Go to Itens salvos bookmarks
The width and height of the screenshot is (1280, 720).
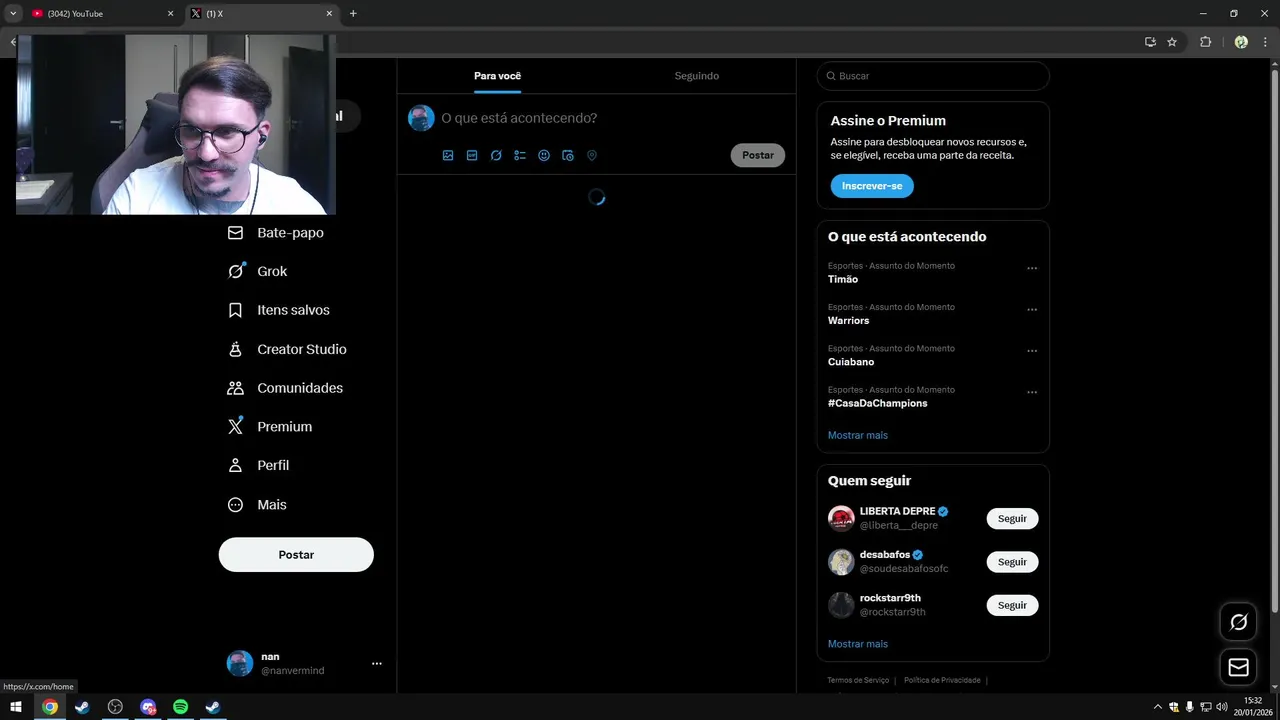279,310
